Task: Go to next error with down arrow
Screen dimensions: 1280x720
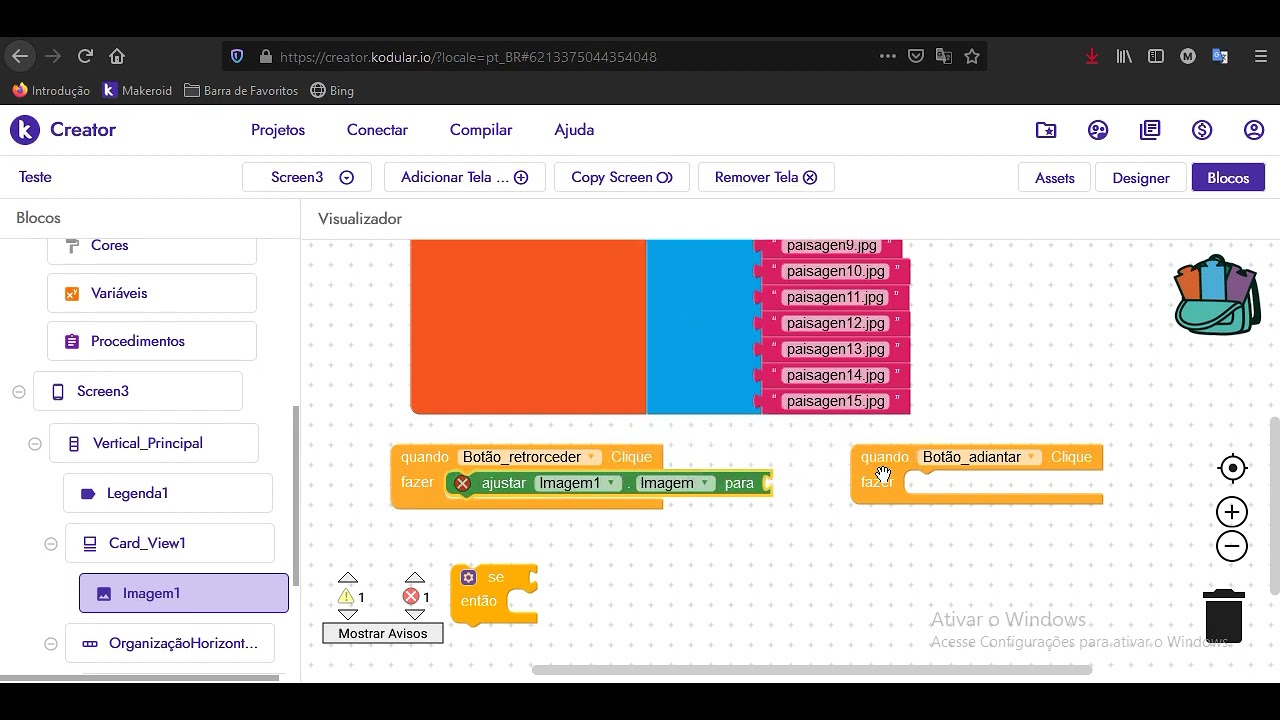Action: pos(415,614)
